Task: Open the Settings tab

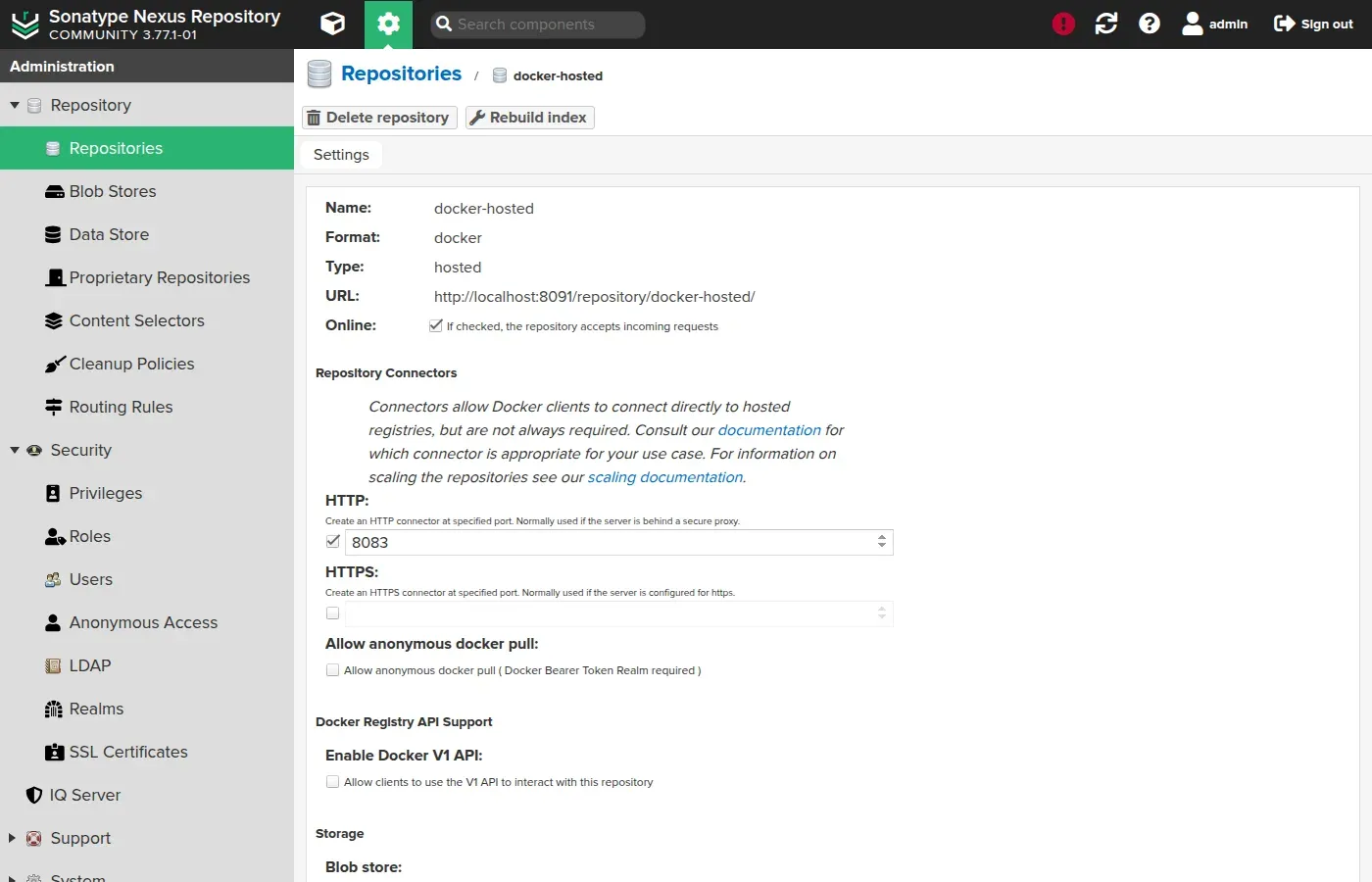Action: tap(341, 155)
